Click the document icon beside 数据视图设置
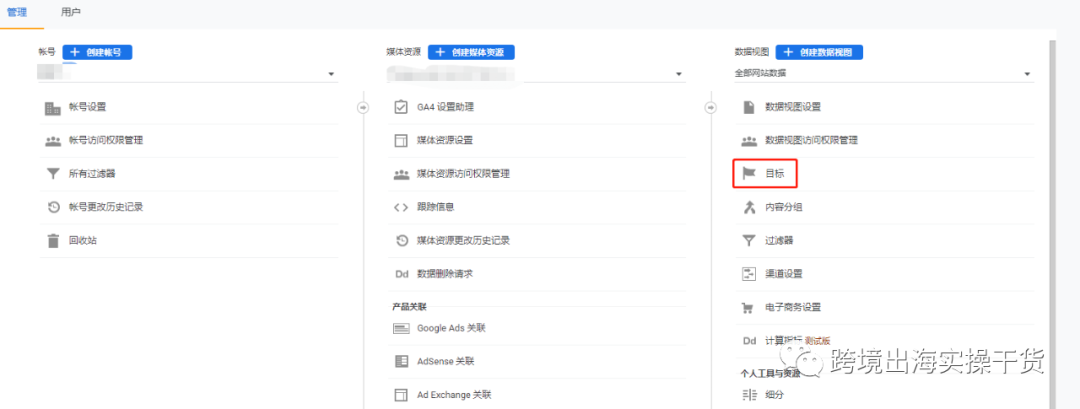Screen dimensions: 1080x409 tap(749, 107)
